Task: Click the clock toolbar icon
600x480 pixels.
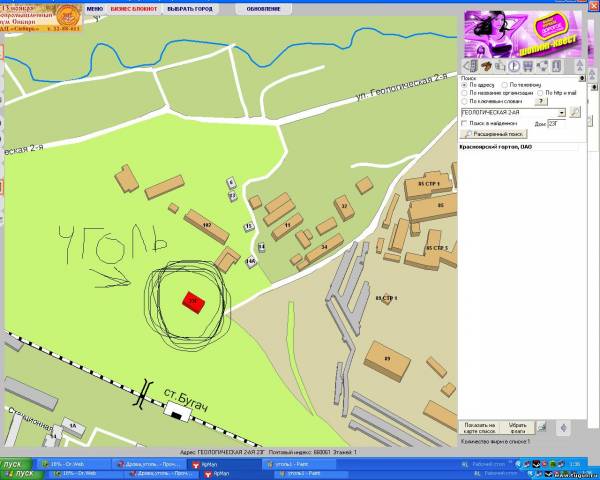Action: 514,66
